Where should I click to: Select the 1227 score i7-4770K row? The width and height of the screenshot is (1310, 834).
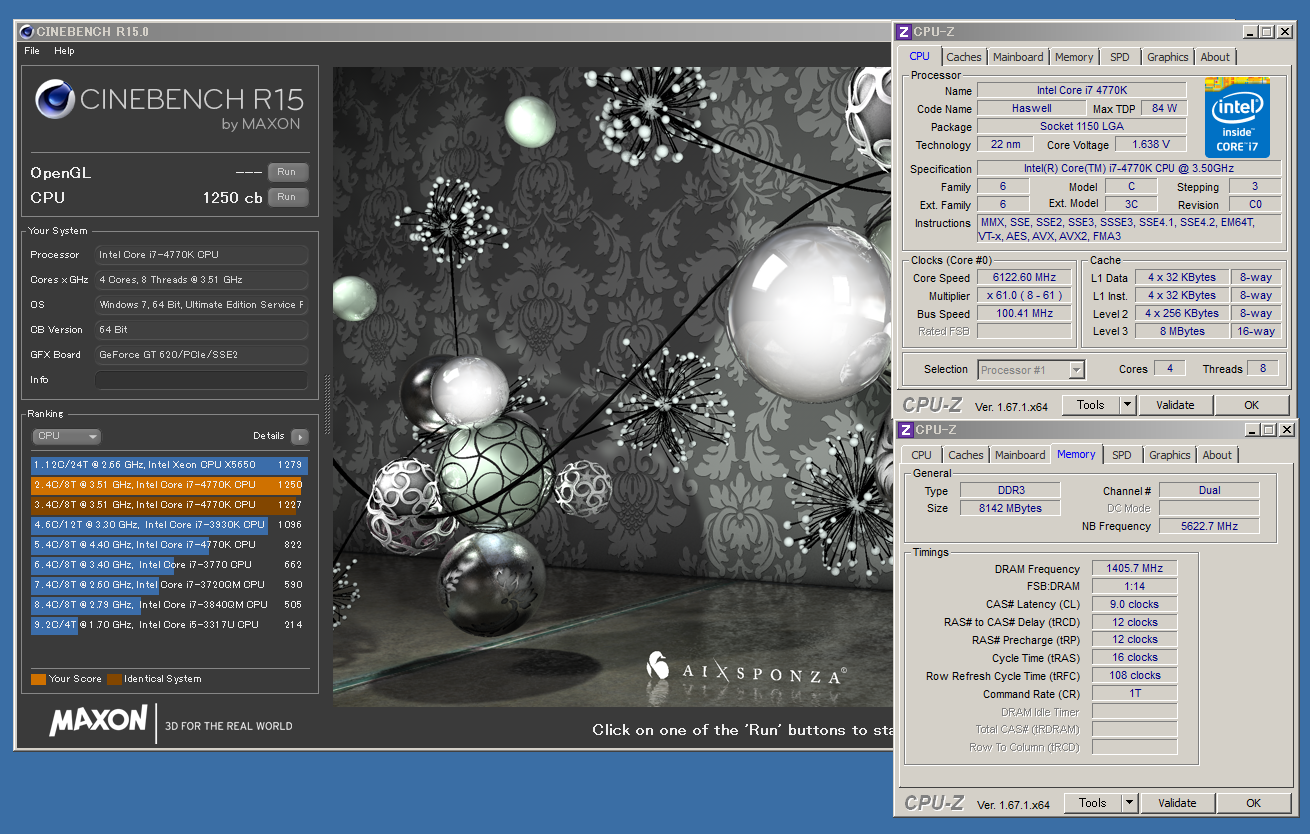pyautogui.click(x=169, y=505)
